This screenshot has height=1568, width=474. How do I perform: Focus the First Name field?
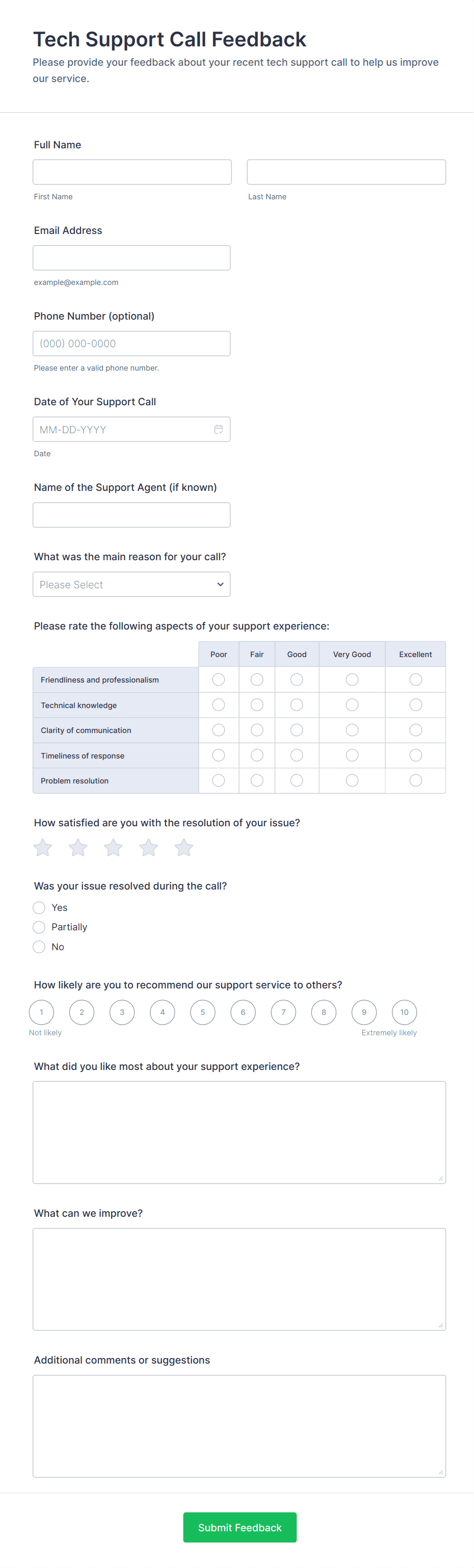[132, 172]
